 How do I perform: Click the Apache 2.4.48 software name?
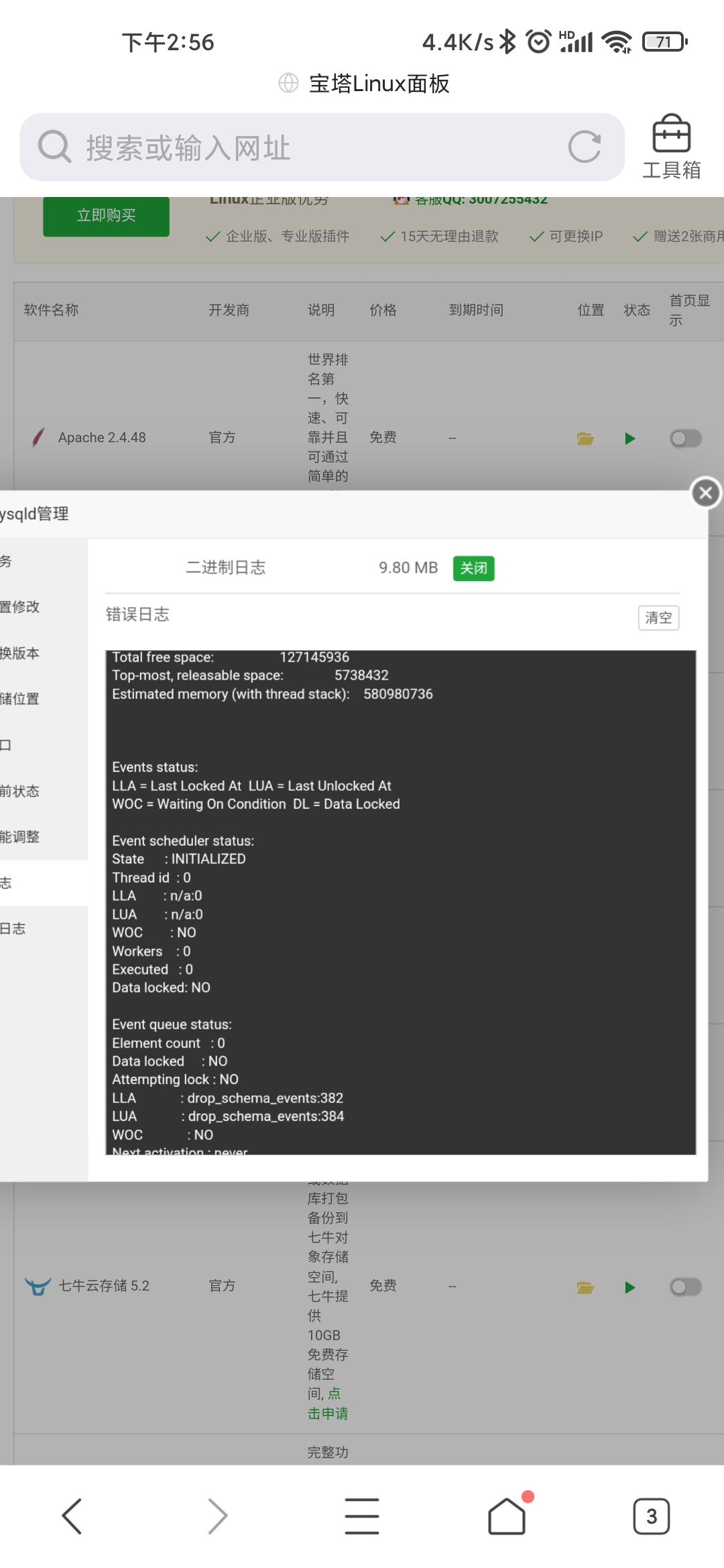(x=102, y=438)
